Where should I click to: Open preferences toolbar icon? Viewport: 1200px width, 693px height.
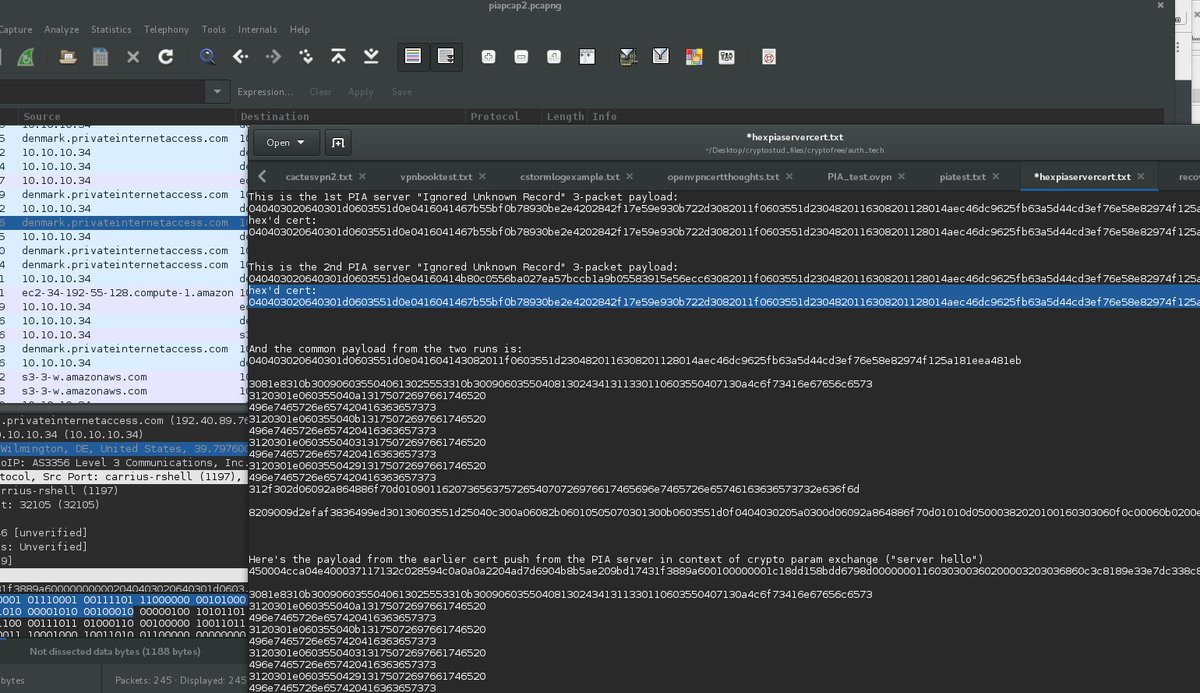click(726, 57)
